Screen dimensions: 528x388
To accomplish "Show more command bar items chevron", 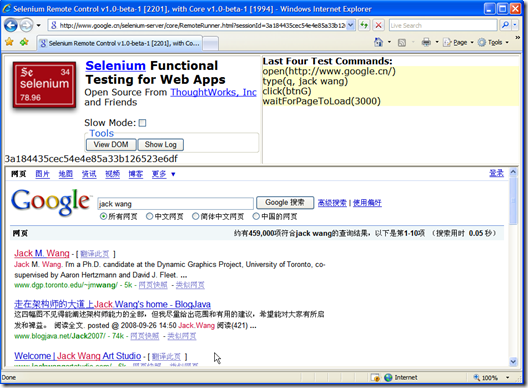I will pyautogui.click(x=518, y=38).
